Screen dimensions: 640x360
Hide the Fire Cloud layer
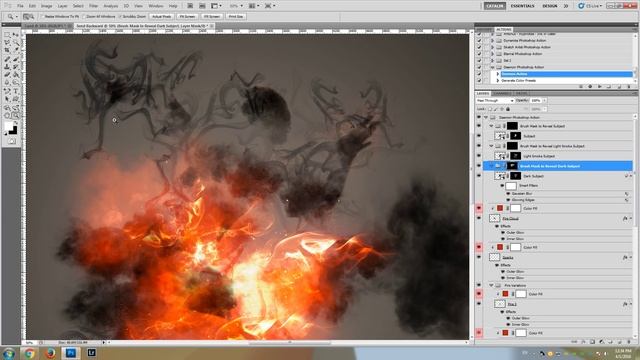[x=479, y=218]
